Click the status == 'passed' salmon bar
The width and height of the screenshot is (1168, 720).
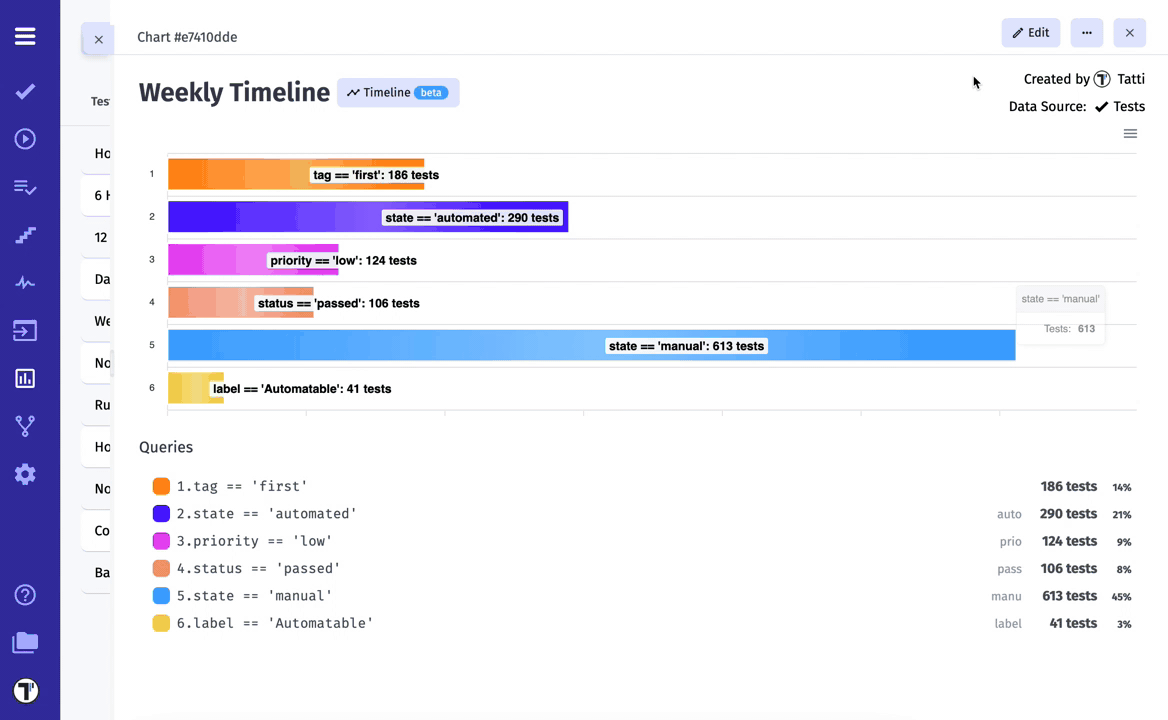point(241,302)
